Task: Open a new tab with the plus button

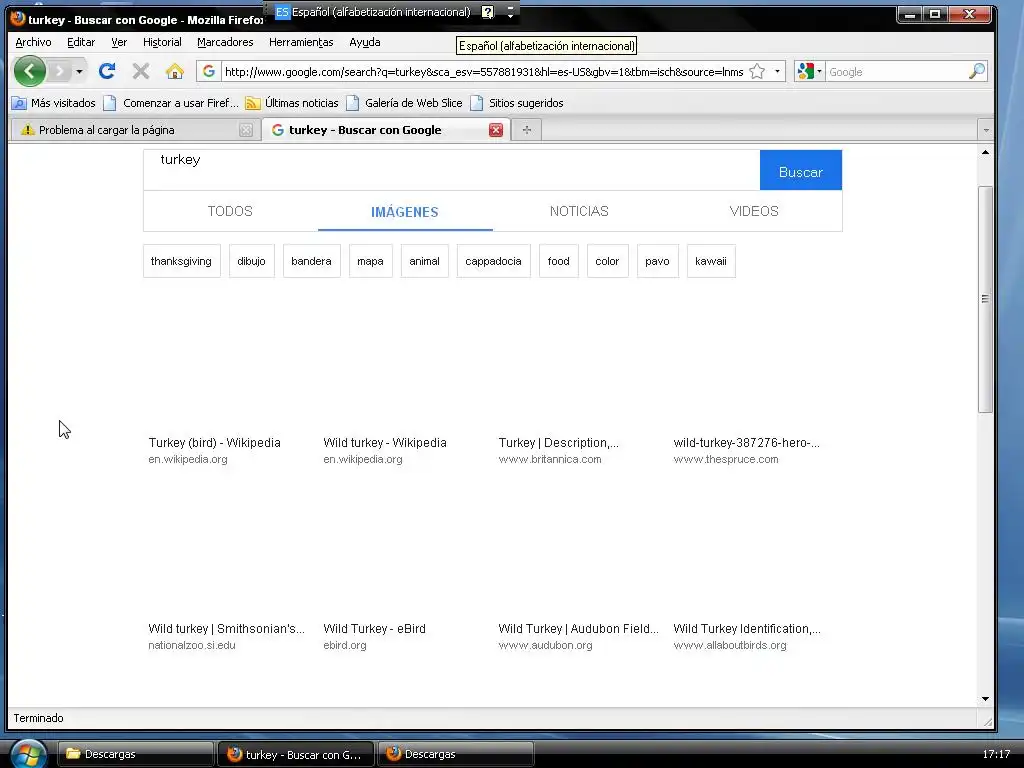Action: click(527, 130)
